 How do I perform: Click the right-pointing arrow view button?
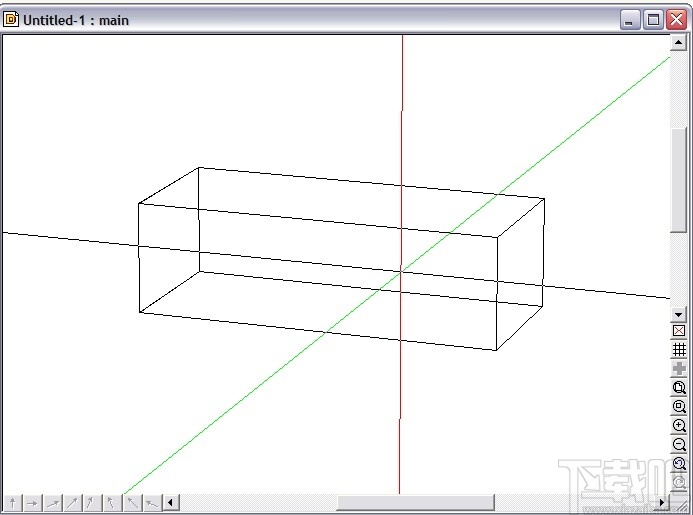(32, 503)
